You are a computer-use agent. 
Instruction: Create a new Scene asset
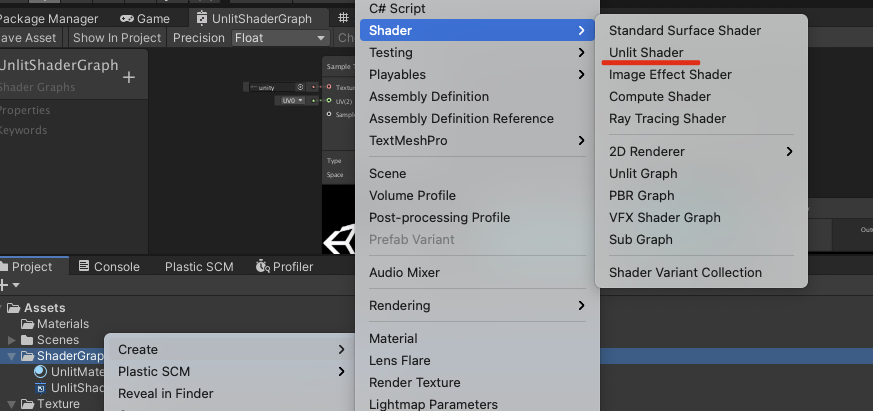[388, 173]
